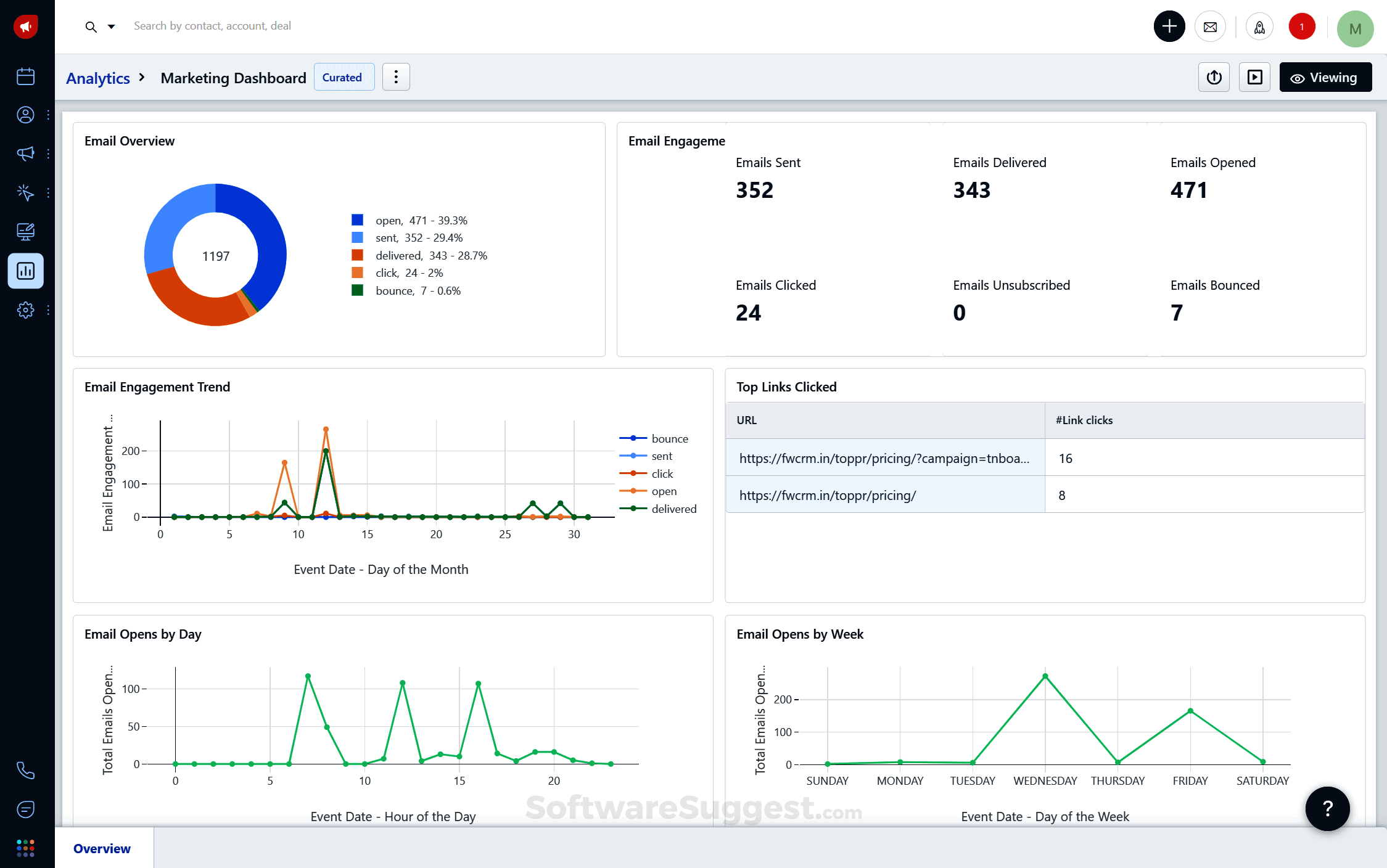Screen dimensions: 1387x868
Task: Click the search contacts input field
Action: 212,26
